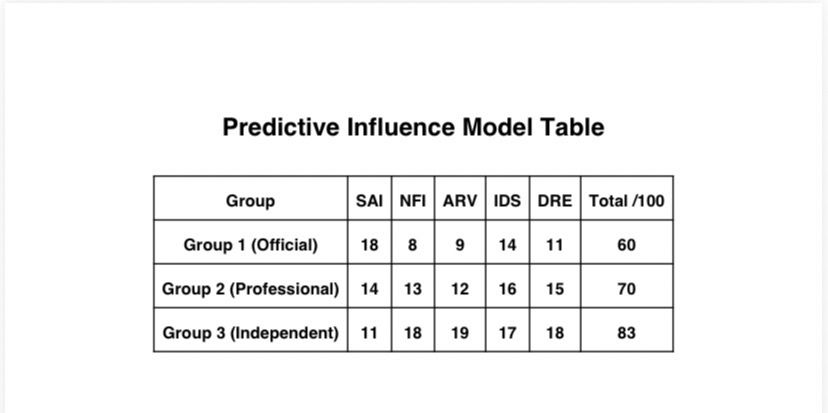Select the Group column header cell
The image size is (828, 413).
coord(250,201)
